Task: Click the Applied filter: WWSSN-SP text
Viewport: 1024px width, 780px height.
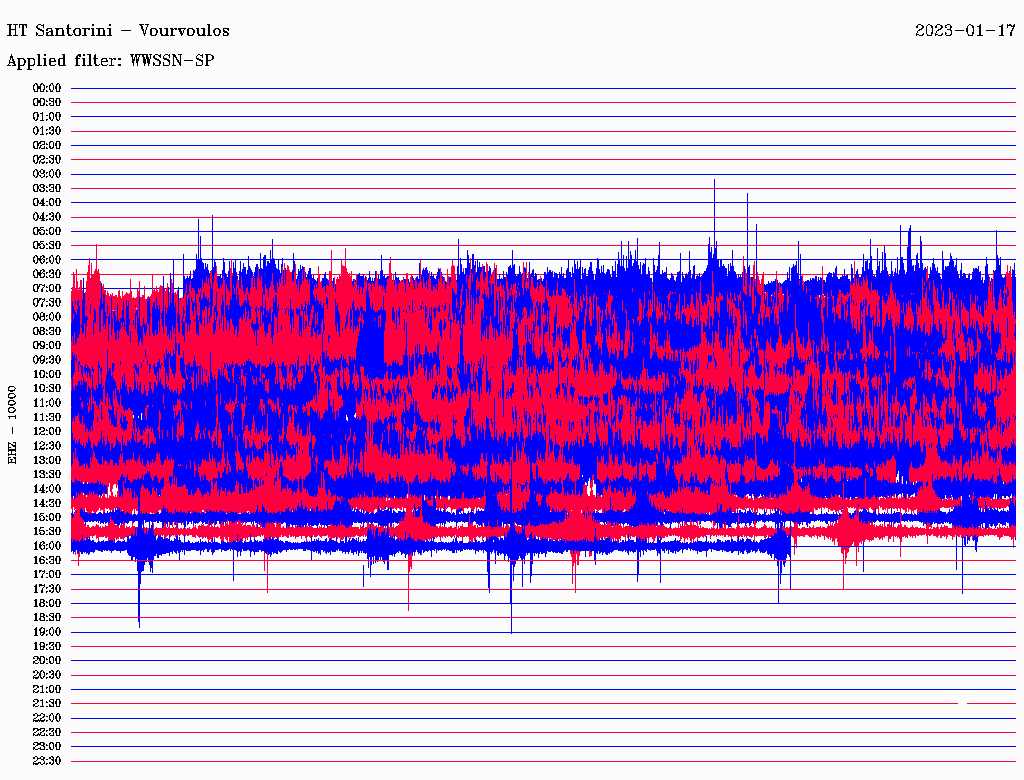Action: click(110, 60)
